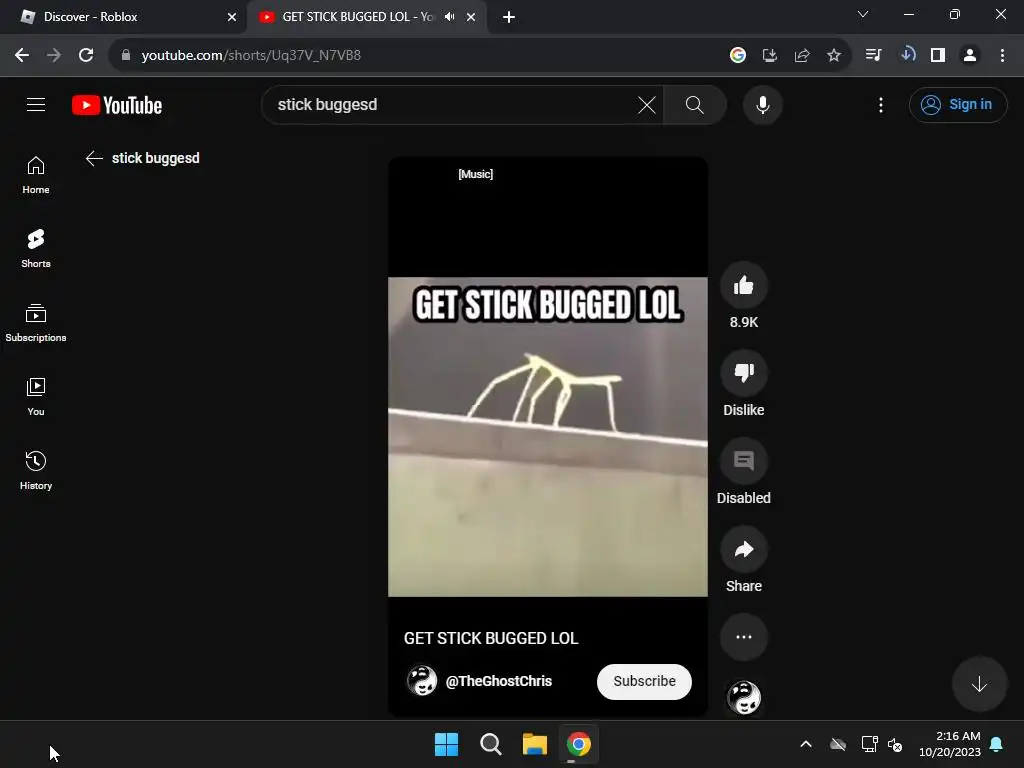Screen dimensions: 1024x768
Task: Open Home in sidebar
Action: tap(36, 175)
